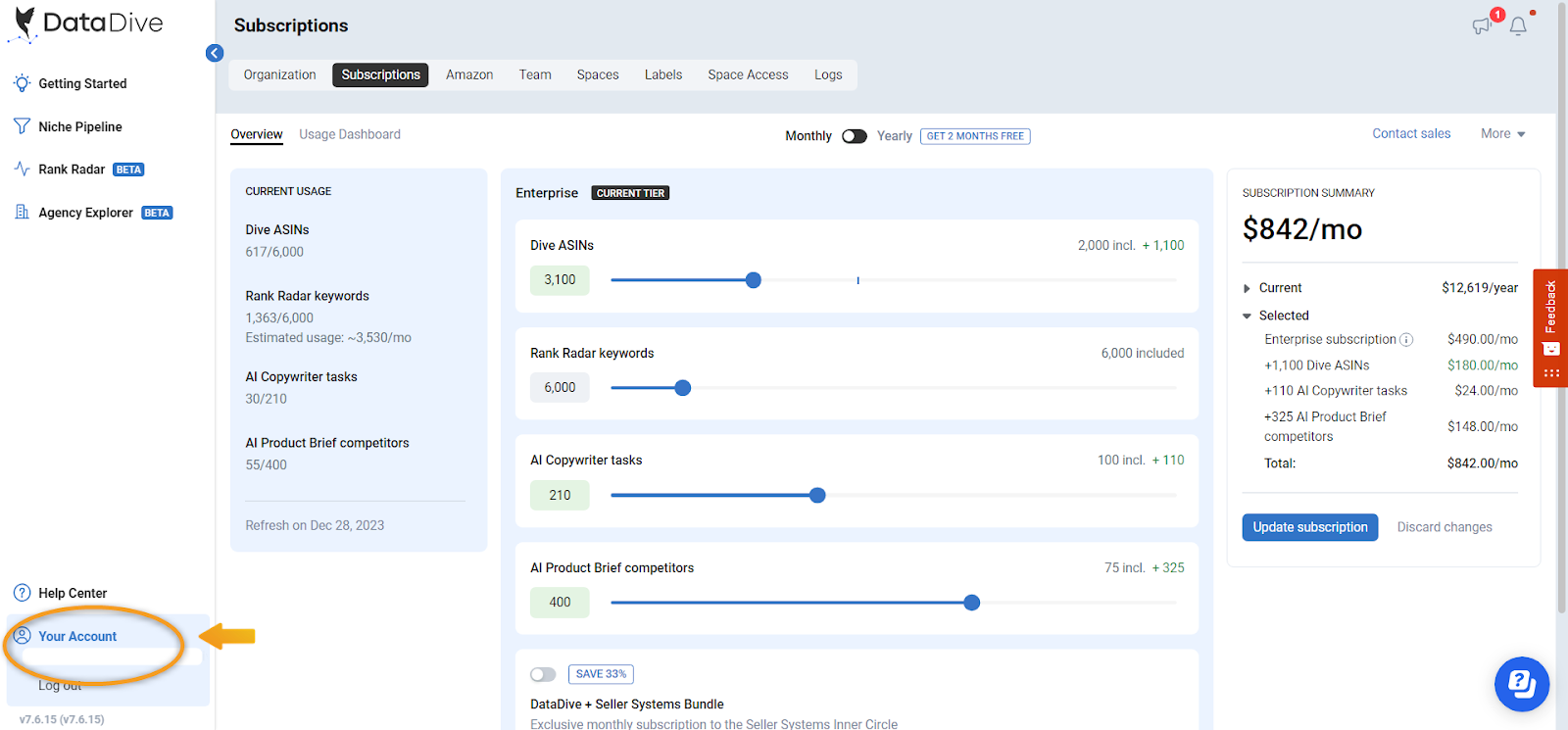Click the AI Product Brief value field 400
Viewport: 1568px width, 730px height.
[x=560, y=603]
